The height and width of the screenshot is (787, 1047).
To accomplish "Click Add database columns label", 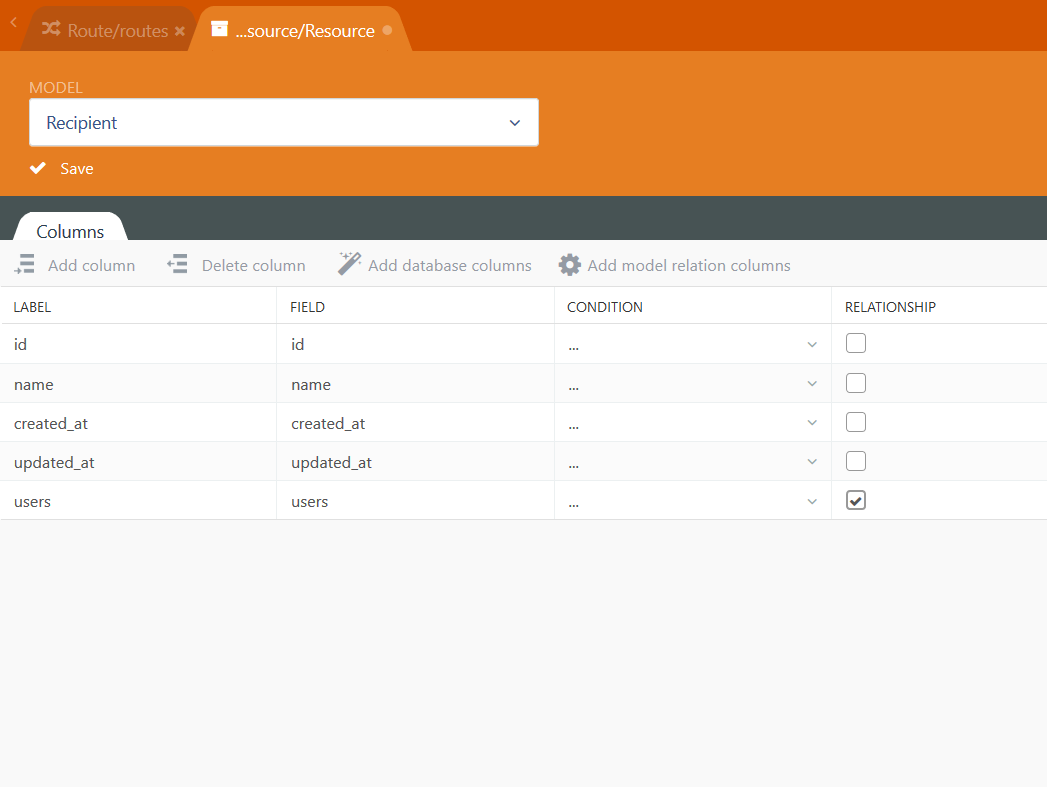I will point(450,266).
